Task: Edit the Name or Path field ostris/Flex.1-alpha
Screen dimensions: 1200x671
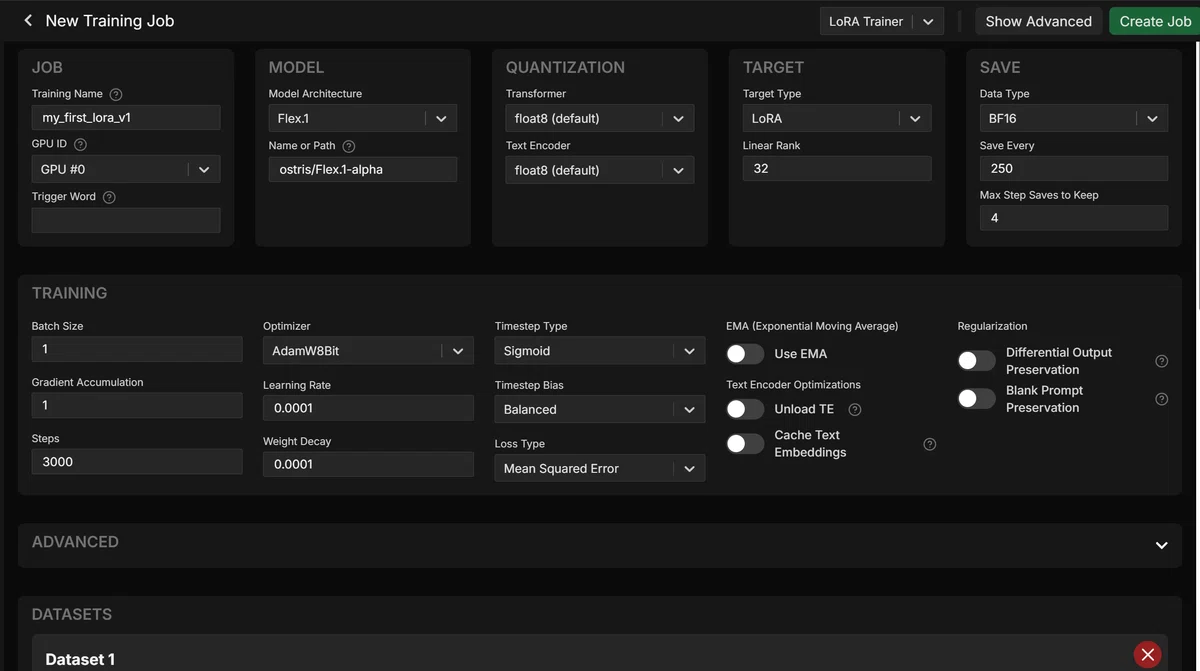Action: point(363,169)
